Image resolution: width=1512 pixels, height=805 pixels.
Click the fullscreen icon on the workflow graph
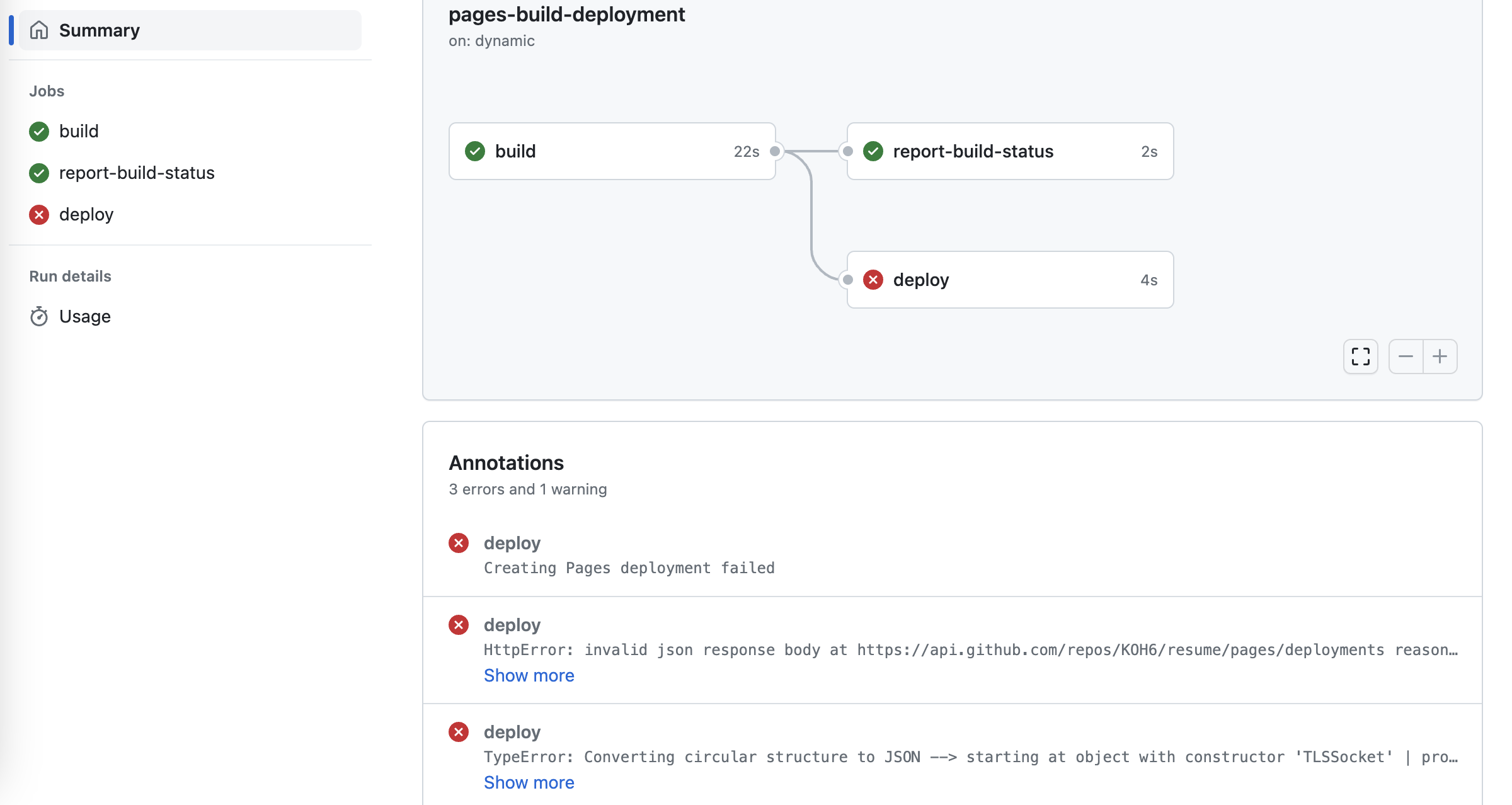(1360, 357)
